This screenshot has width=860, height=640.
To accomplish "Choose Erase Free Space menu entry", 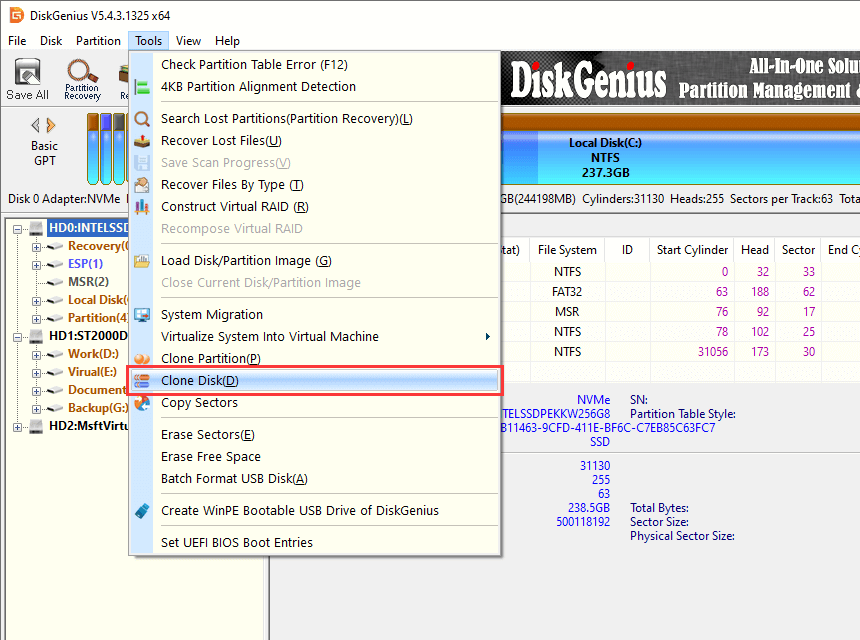I will (211, 457).
